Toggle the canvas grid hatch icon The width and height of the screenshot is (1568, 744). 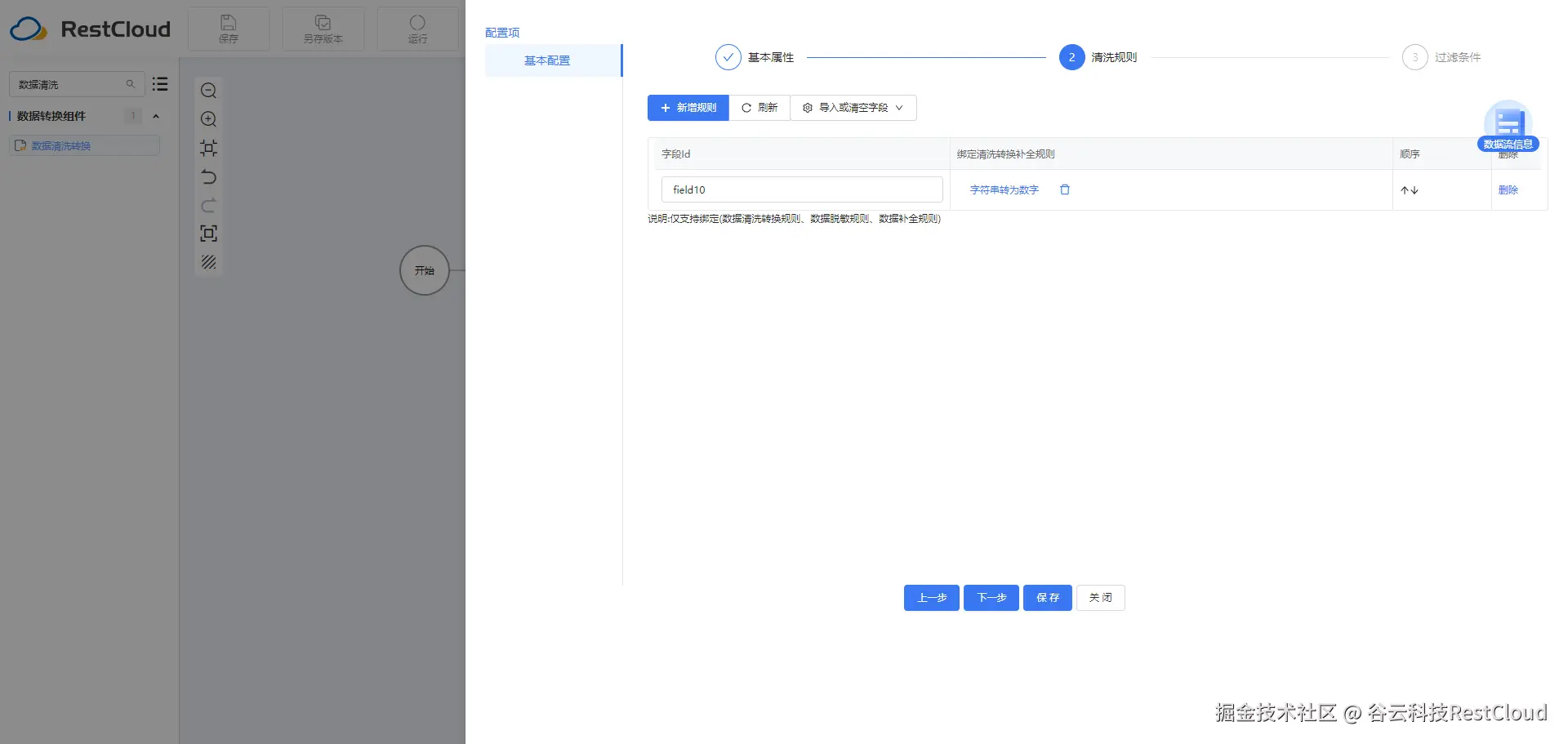[x=209, y=262]
